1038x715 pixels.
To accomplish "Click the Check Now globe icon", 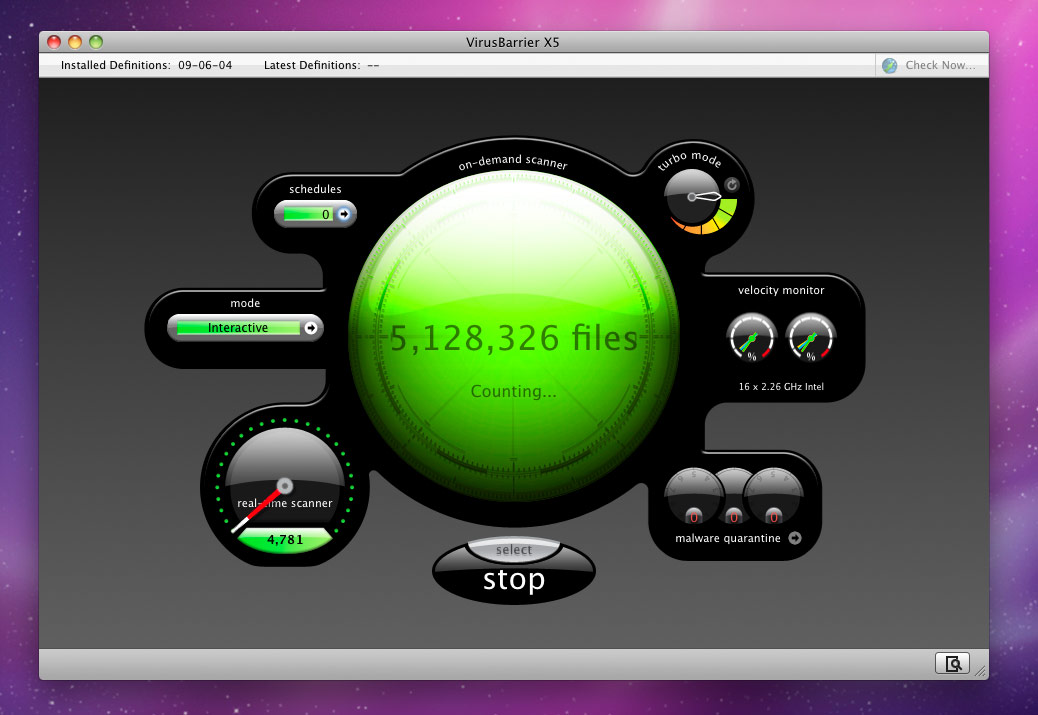I will [x=889, y=65].
